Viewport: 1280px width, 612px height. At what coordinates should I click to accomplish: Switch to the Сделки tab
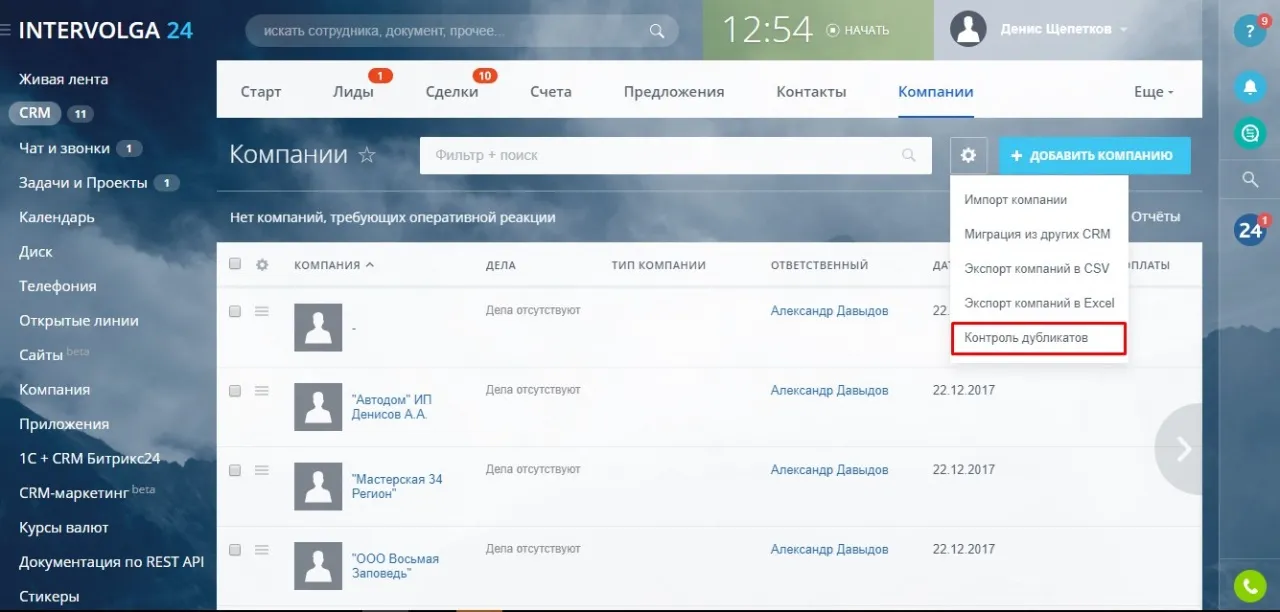click(x=452, y=90)
